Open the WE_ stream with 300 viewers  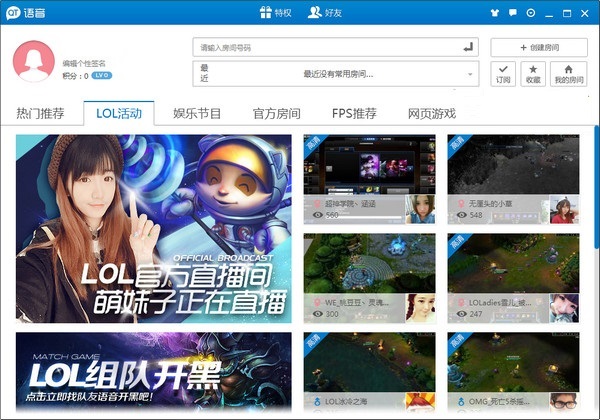pyautogui.click(x=369, y=278)
